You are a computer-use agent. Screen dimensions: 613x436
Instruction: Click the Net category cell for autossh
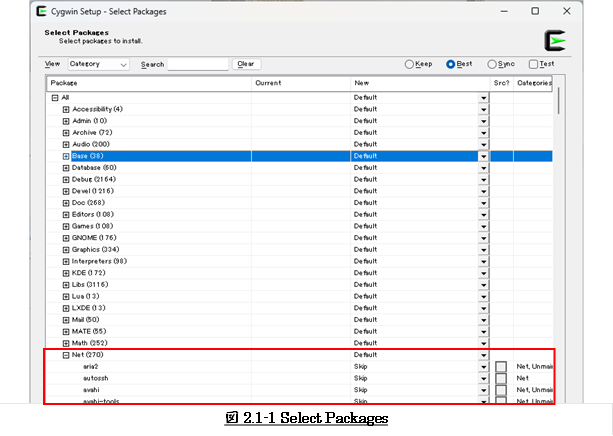click(x=523, y=378)
